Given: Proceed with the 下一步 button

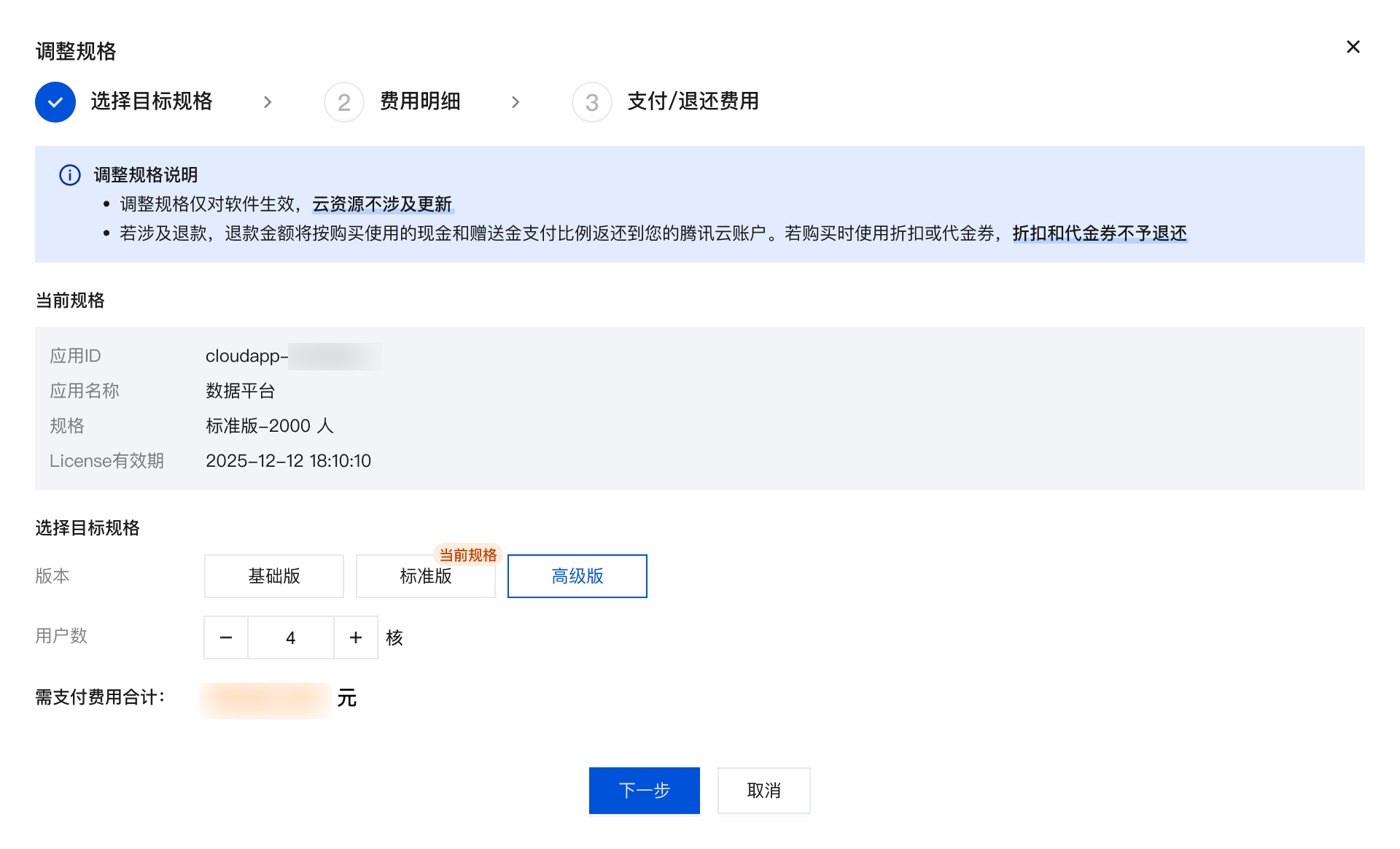Looking at the screenshot, I should click(x=644, y=791).
